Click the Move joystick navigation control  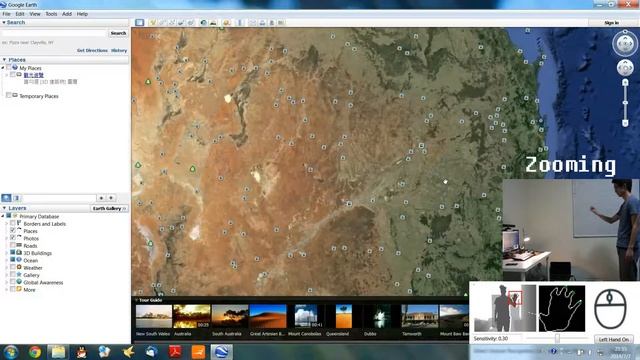624,68
